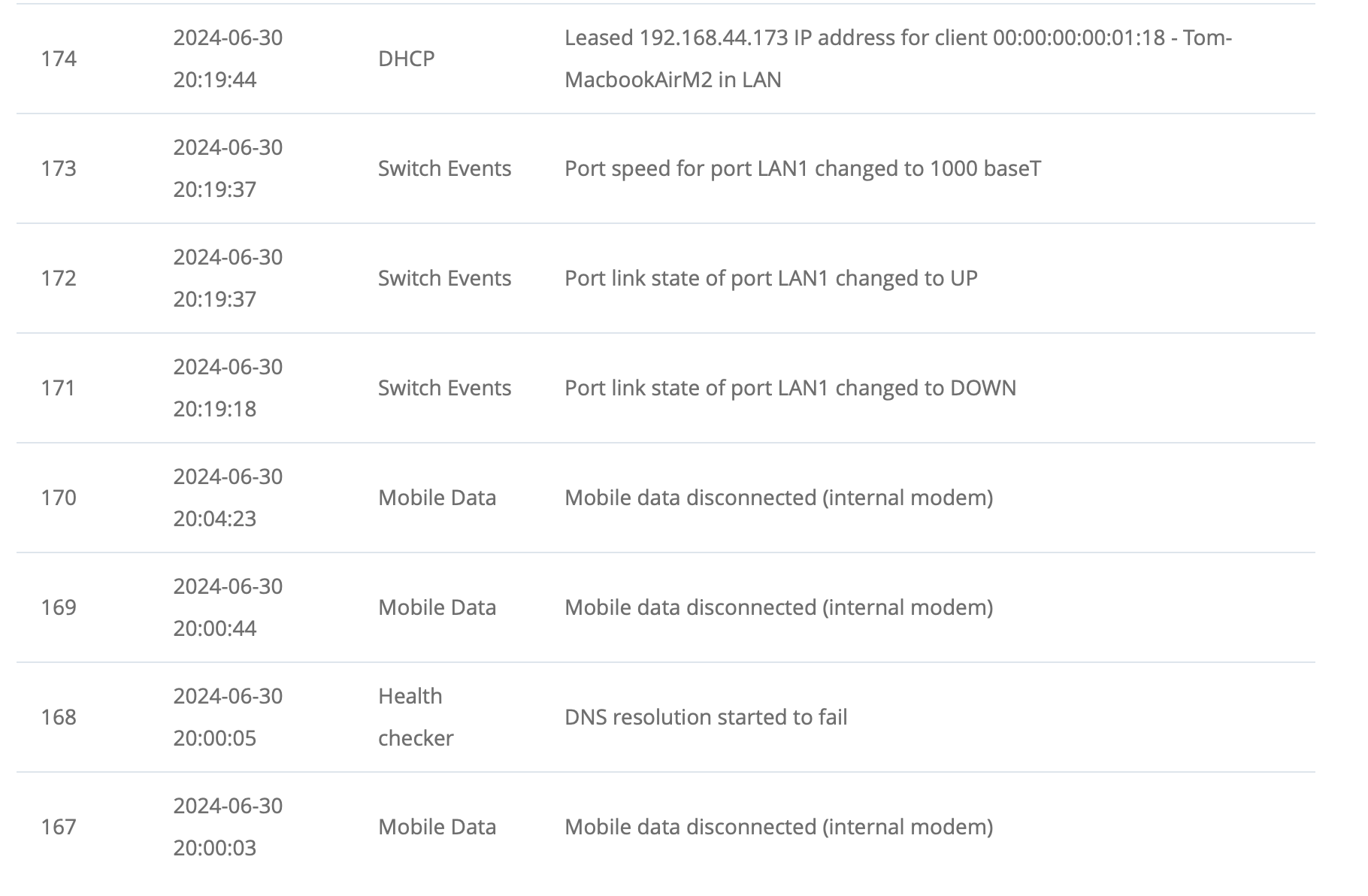The height and width of the screenshot is (896, 1368).
Task: Select event number 167
Action: 59,827
